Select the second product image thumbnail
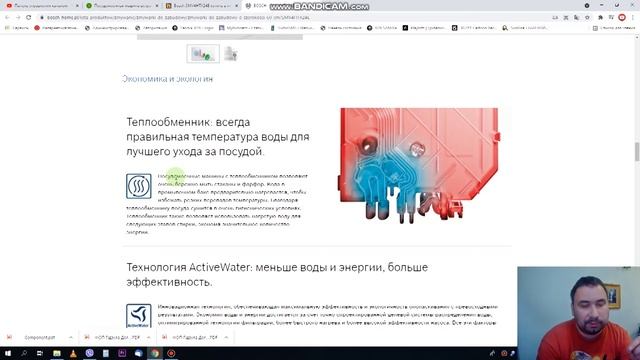 tap(231, 53)
